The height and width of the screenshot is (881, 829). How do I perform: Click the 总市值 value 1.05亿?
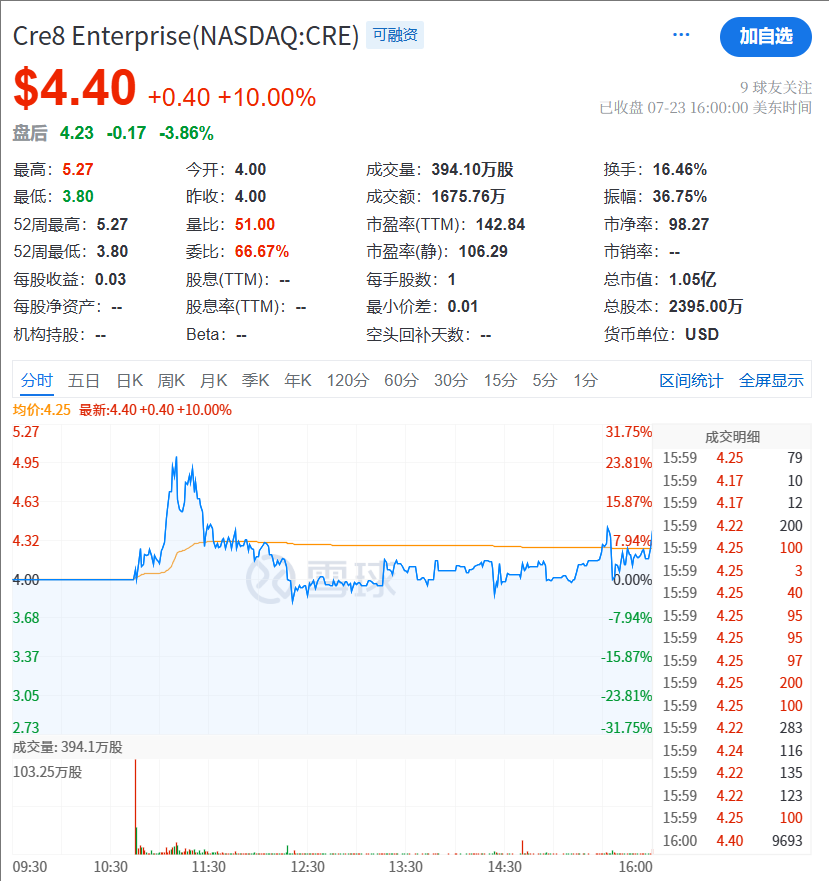coord(692,279)
